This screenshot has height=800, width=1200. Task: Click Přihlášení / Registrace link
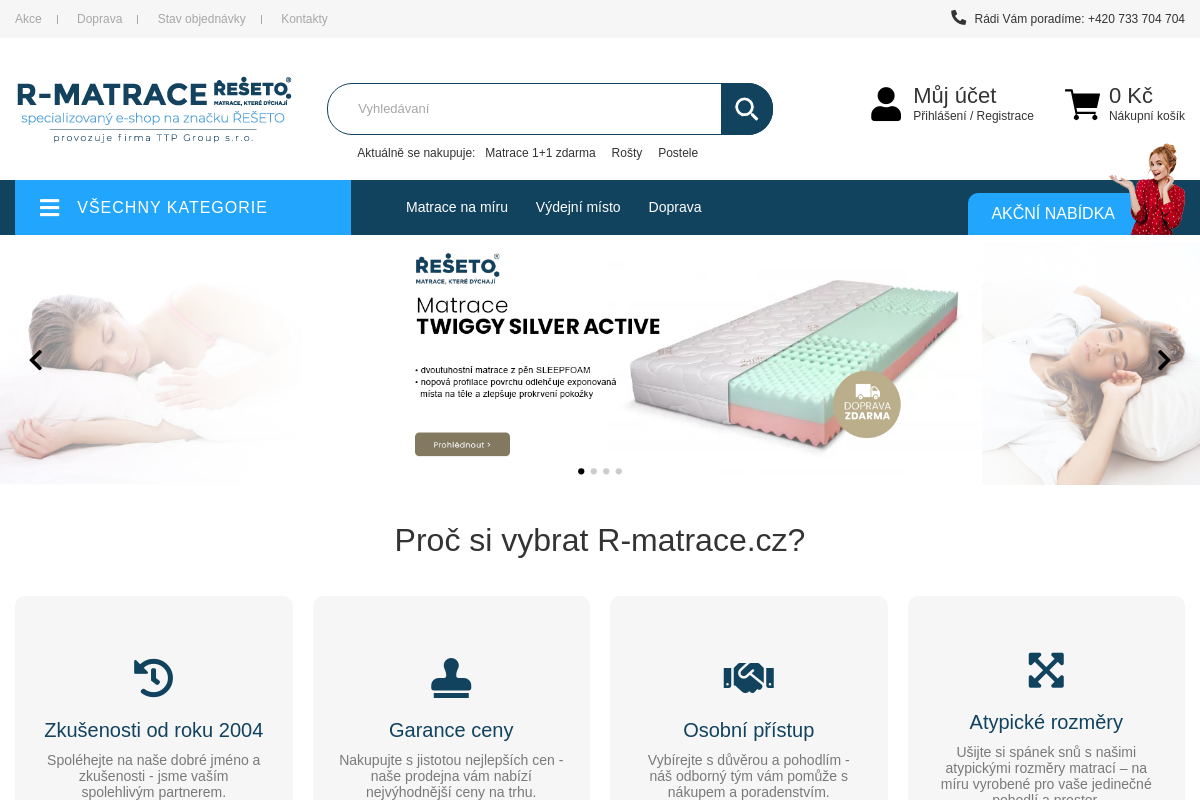(x=973, y=116)
